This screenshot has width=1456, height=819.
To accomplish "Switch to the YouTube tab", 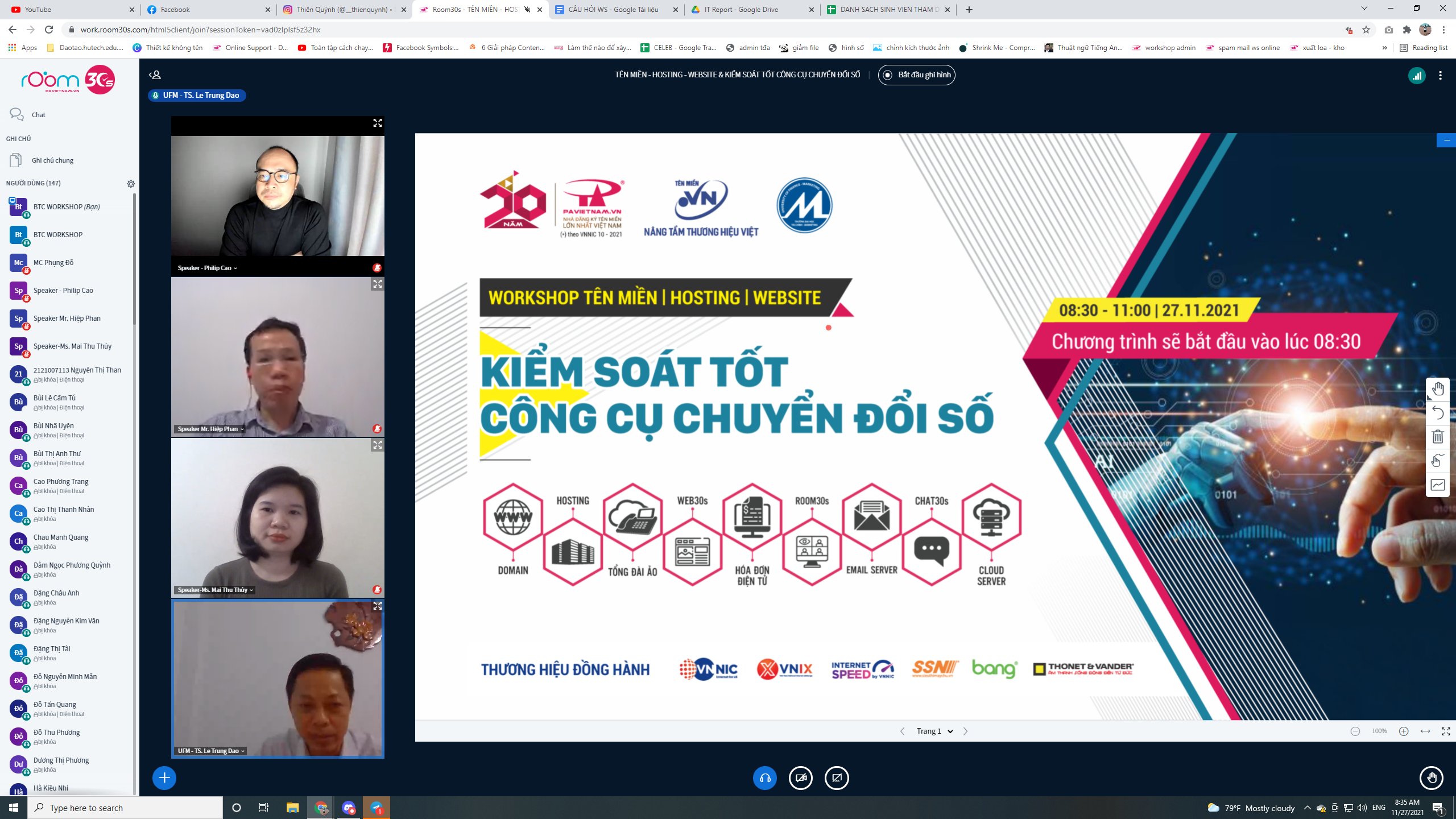I will pyautogui.click(x=73, y=10).
